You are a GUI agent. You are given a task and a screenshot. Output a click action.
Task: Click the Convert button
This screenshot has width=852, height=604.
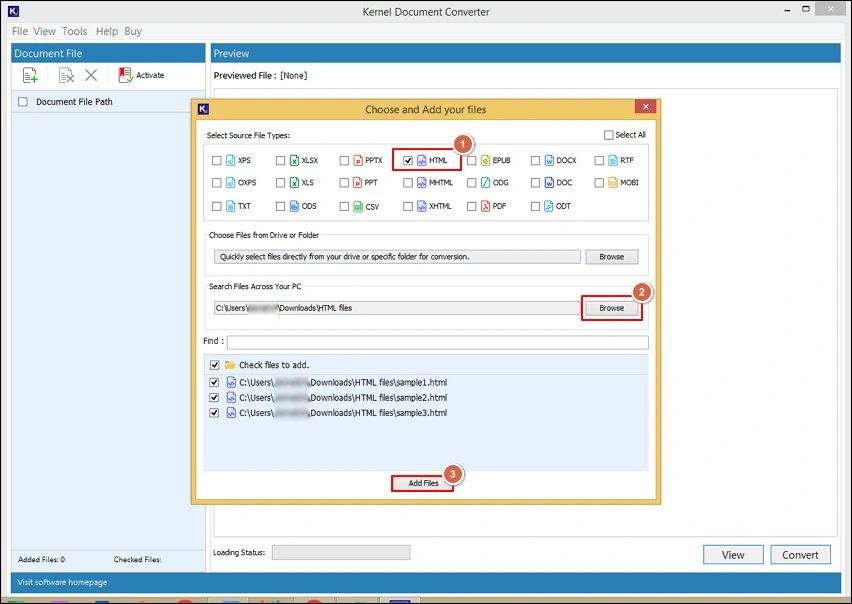click(x=800, y=555)
